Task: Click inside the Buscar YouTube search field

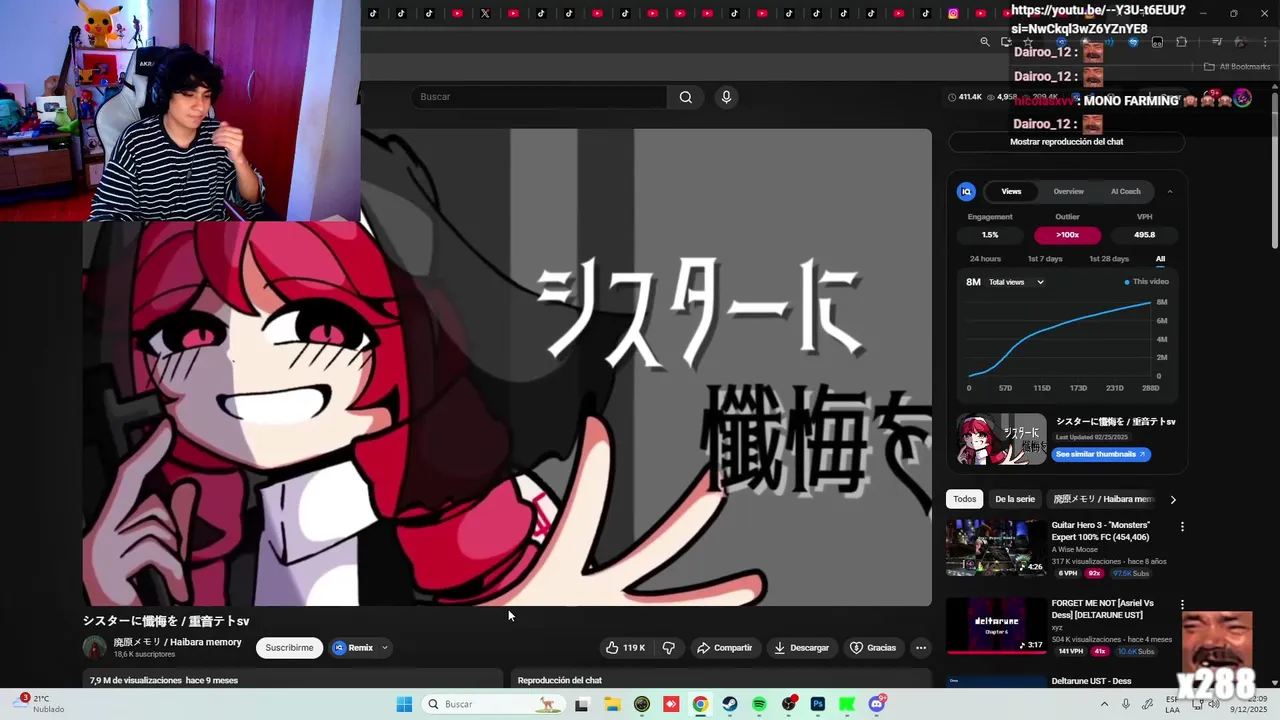Action: tap(540, 97)
